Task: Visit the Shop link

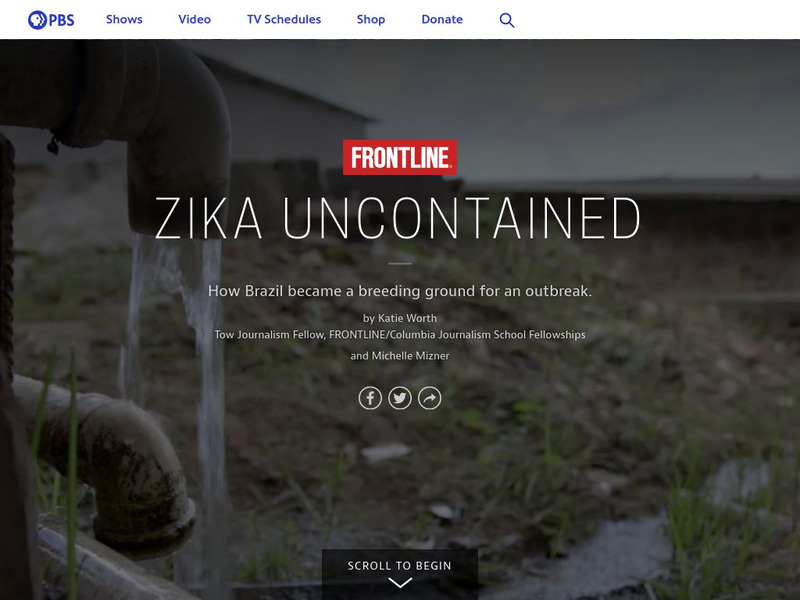Action: pyautogui.click(x=371, y=19)
